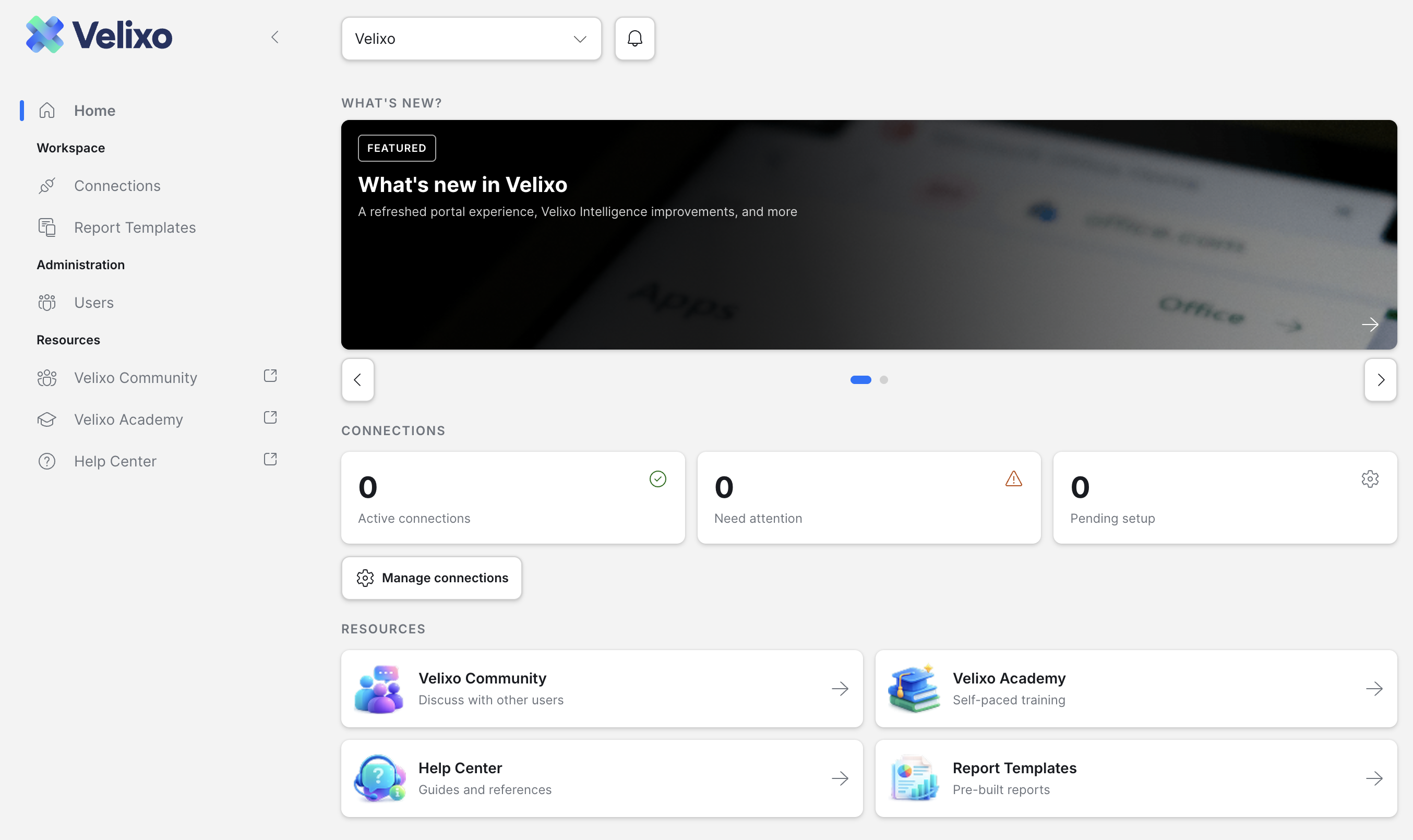Viewport: 1413px width, 840px height.
Task: Click the Connections plug icon in sidebar
Action: pyautogui.click(x=47, y=186)
